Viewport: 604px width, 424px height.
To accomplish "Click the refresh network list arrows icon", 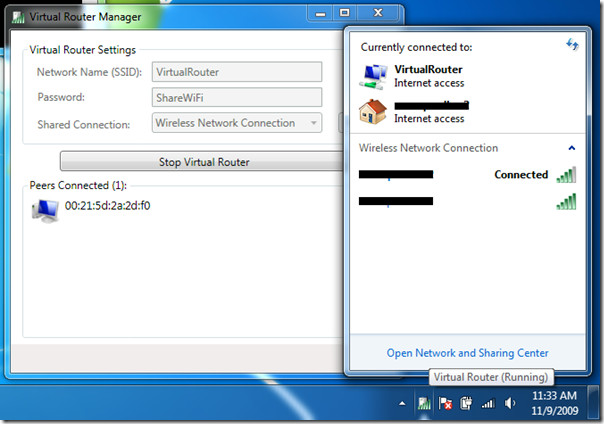I will (572, 44).
